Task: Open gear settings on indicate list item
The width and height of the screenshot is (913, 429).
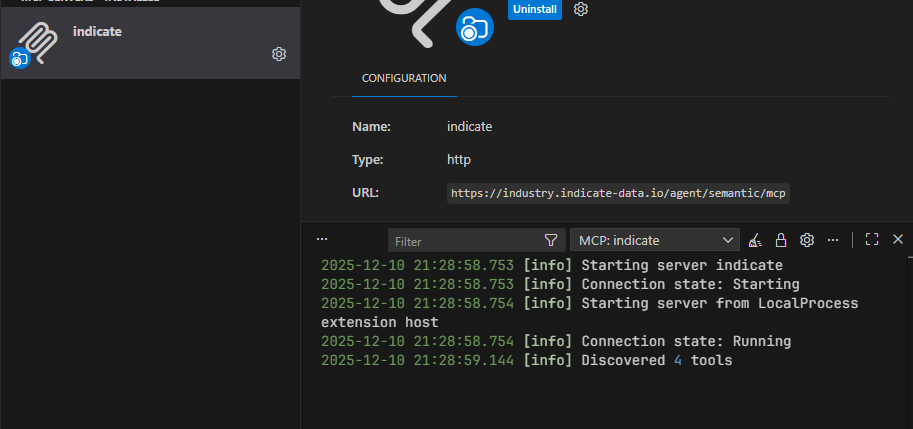Action: [279, 54]
